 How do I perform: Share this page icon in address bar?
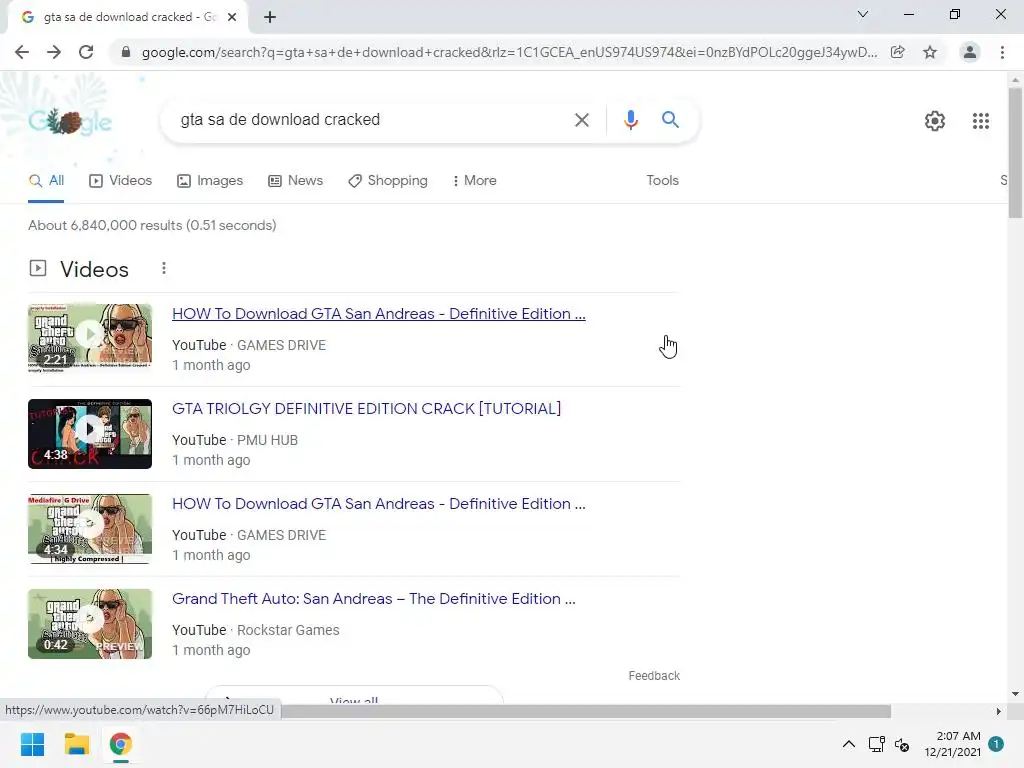[x=898, y=52]
